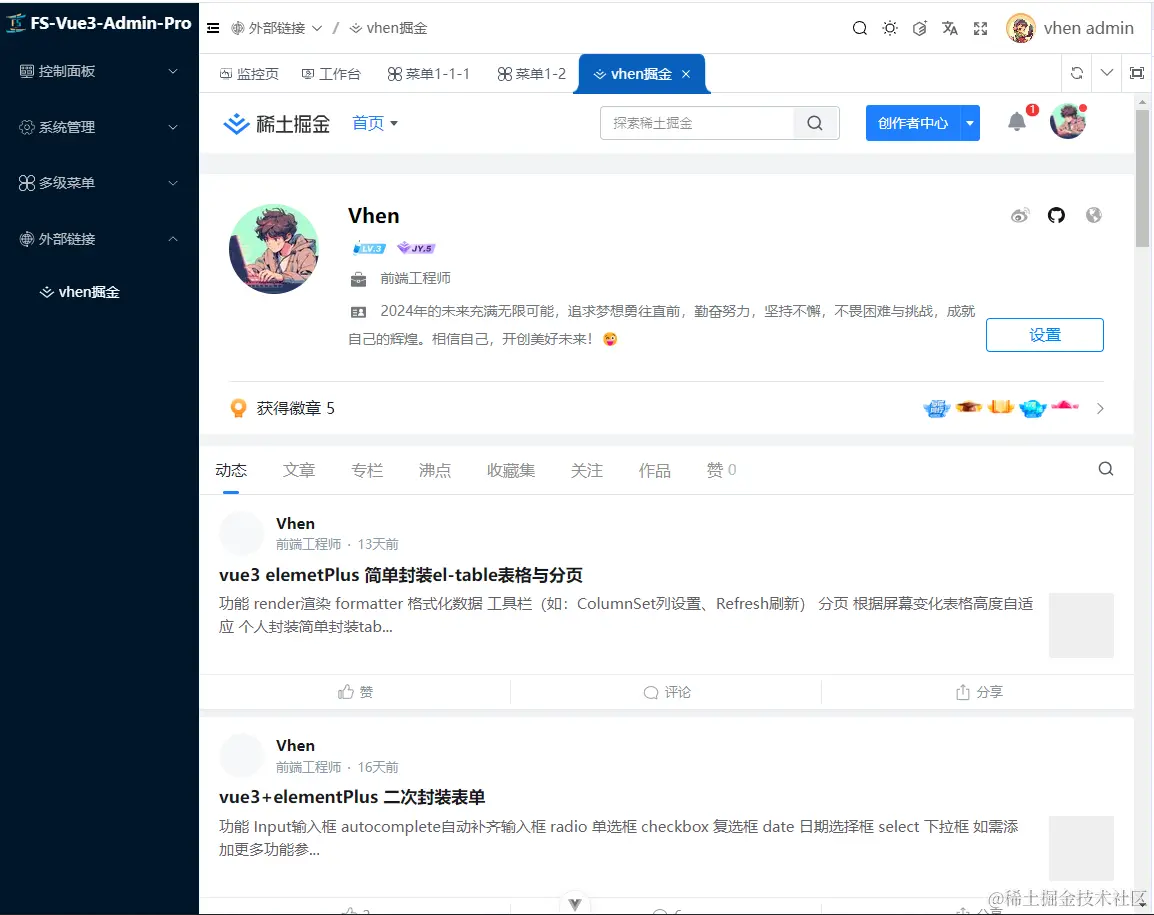
Task: Select the 作品 profile tab
Action: (x=654, y=470)
